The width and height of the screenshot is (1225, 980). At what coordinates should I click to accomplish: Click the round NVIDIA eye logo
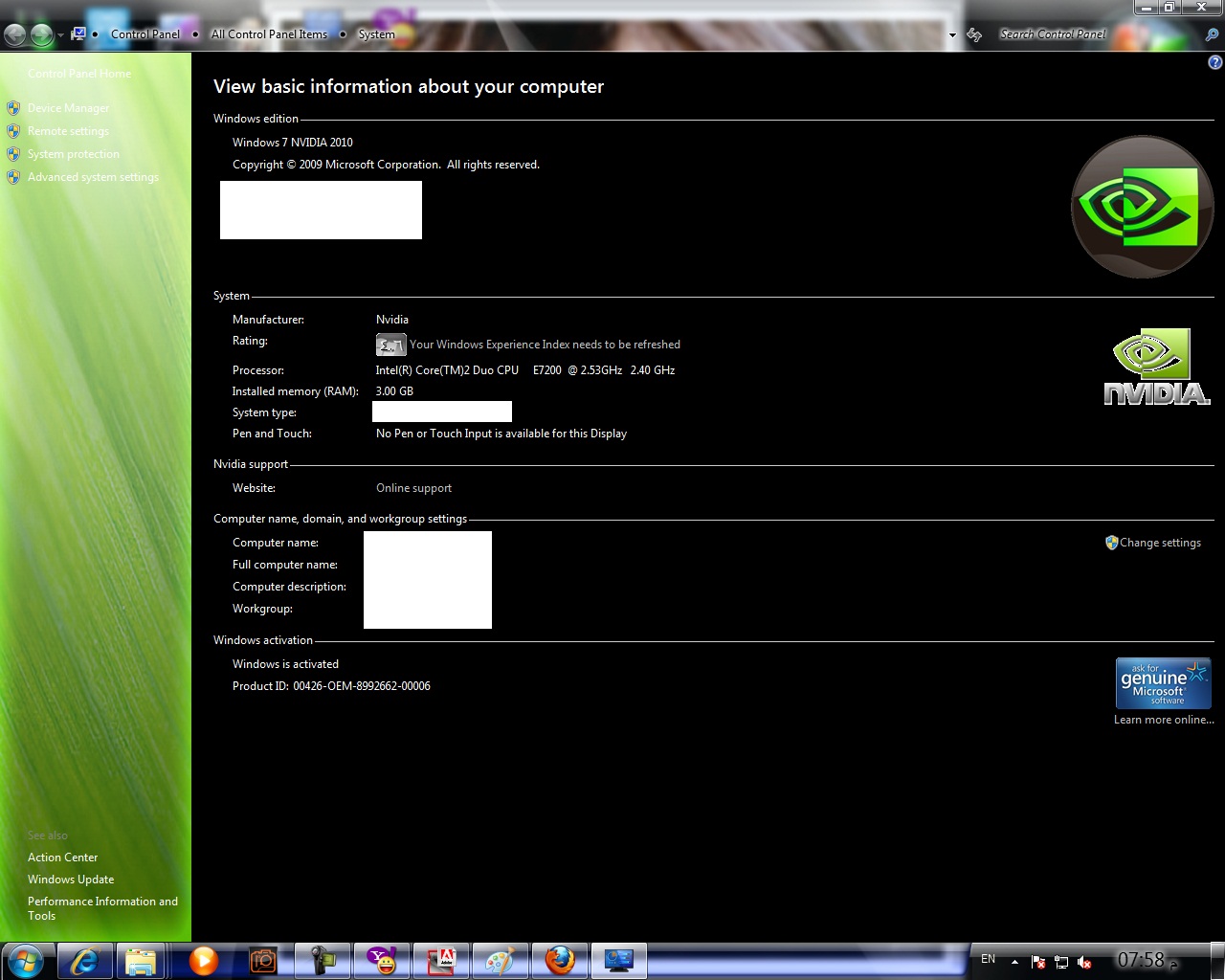[x=1142, y=207]
